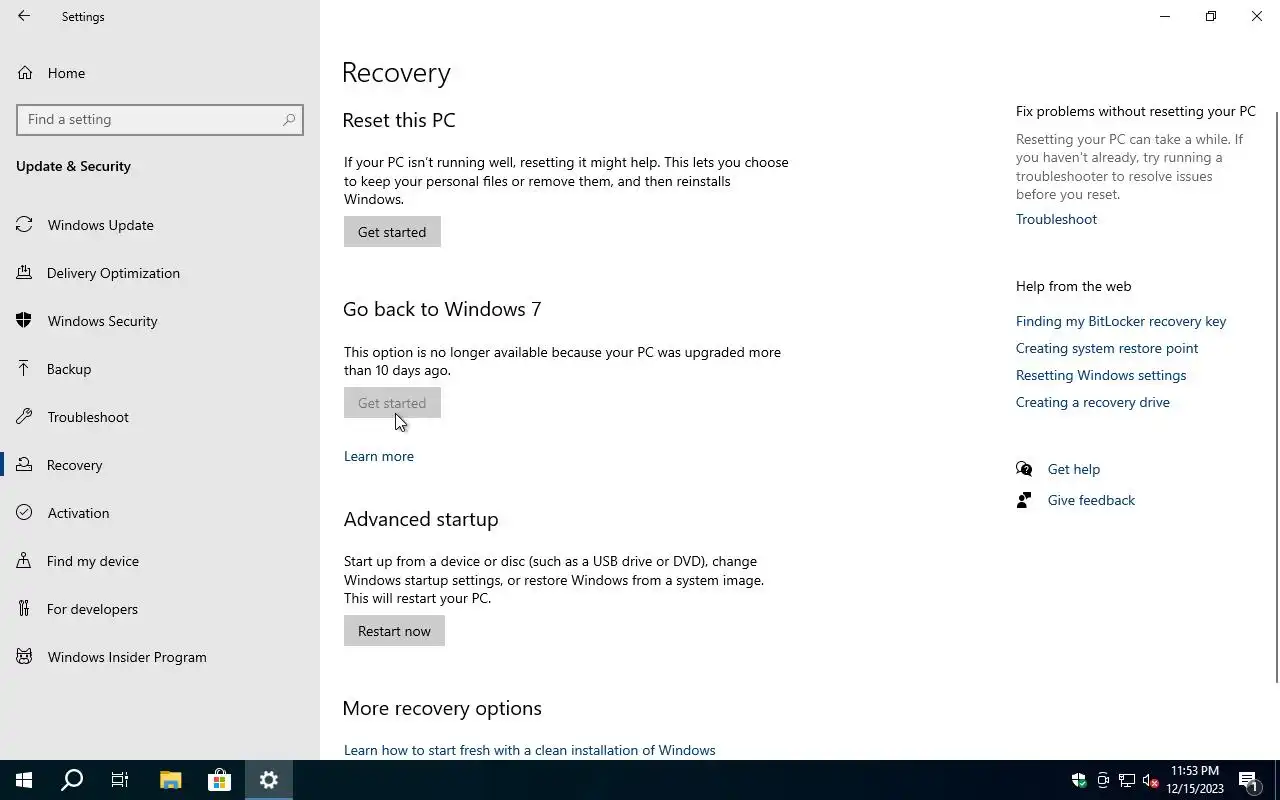Click the Get help chat bubble icon
Screen dimensions: 1280x800
click(1024, 469)
